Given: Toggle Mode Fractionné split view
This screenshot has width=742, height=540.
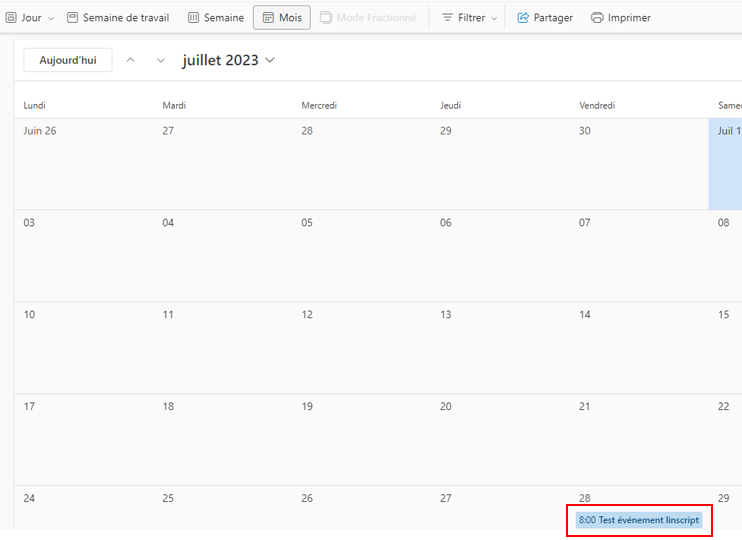Looking at the screenshot, I should click(368, 18).
